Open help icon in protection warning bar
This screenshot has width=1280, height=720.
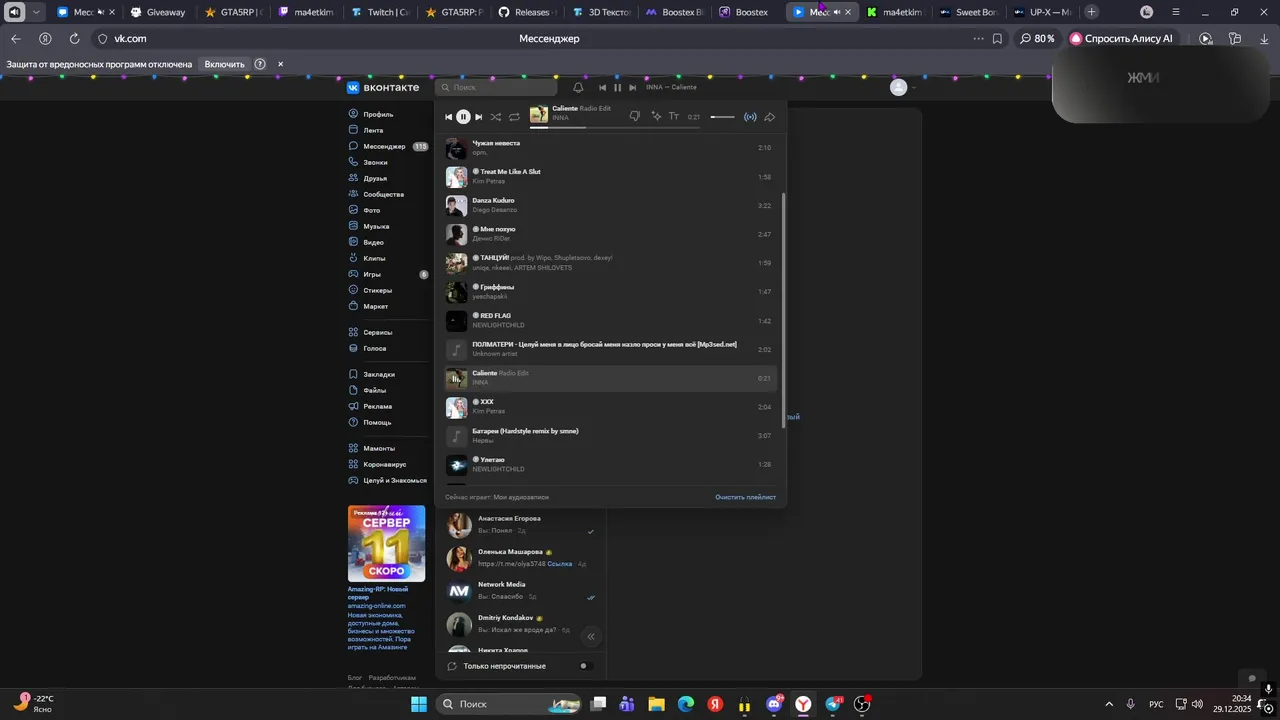point(260,64)
